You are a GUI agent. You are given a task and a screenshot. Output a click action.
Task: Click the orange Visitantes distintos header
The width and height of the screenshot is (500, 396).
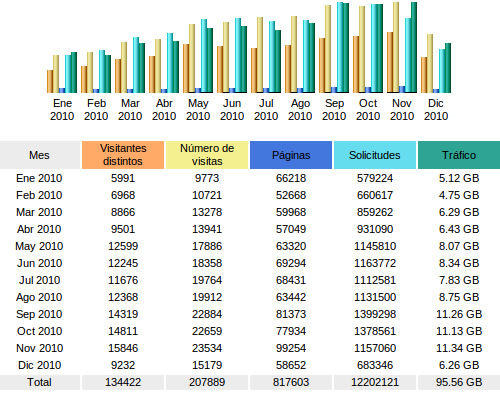point(123,155)
